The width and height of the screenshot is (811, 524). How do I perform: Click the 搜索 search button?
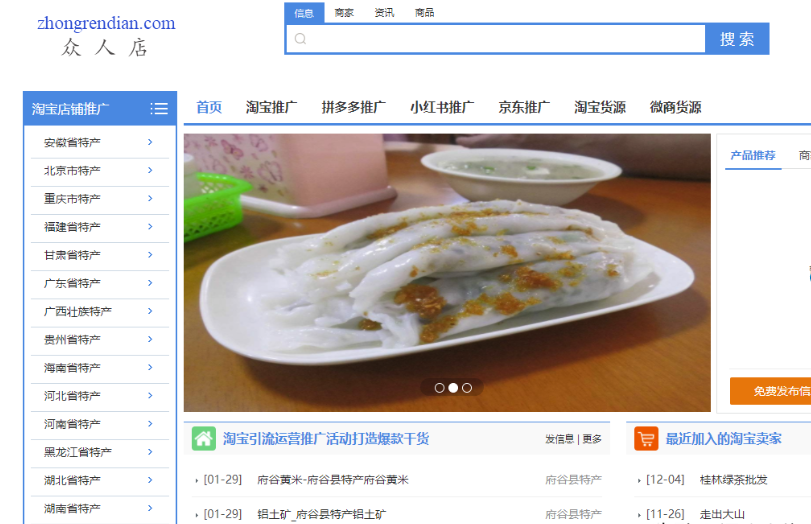(x=737, y=39)
